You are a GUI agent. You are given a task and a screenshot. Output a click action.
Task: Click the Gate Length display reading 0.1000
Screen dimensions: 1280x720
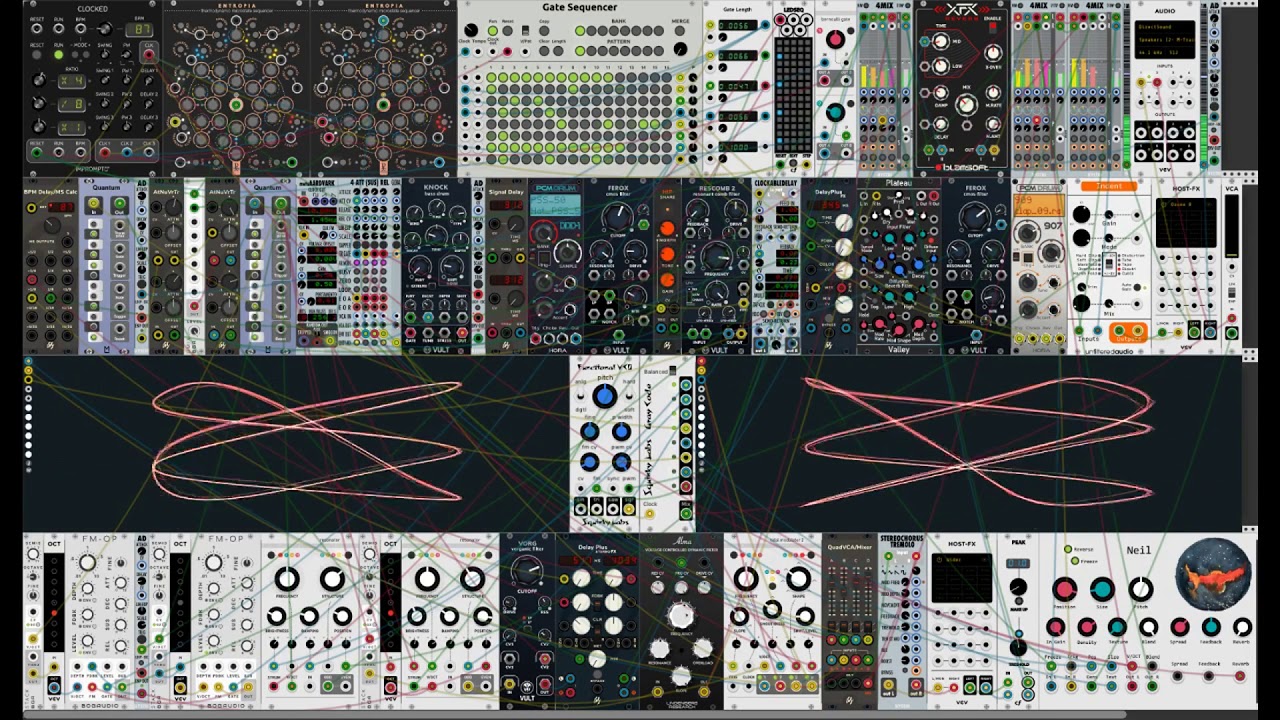click(737, 147)
